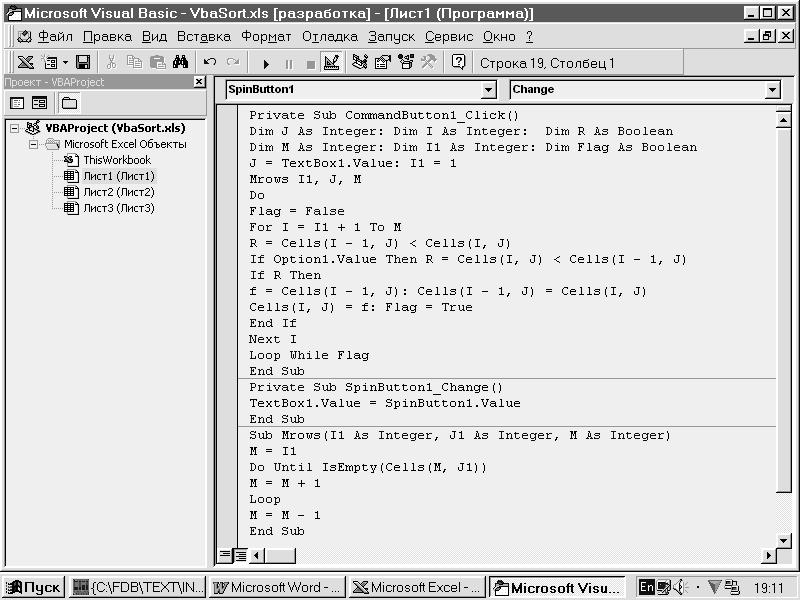
Task: Click the 'Mrows I1, J, M' code line
Action: [305, 179]
